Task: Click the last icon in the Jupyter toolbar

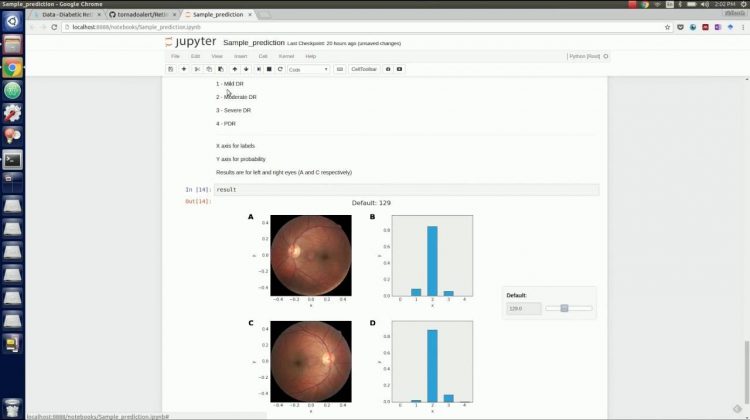Action: pos(399,69)
